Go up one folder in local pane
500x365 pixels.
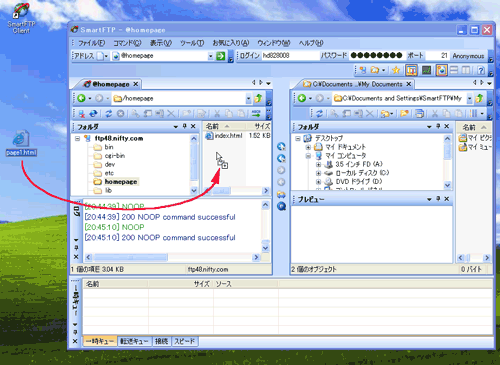tap(479, 98)
